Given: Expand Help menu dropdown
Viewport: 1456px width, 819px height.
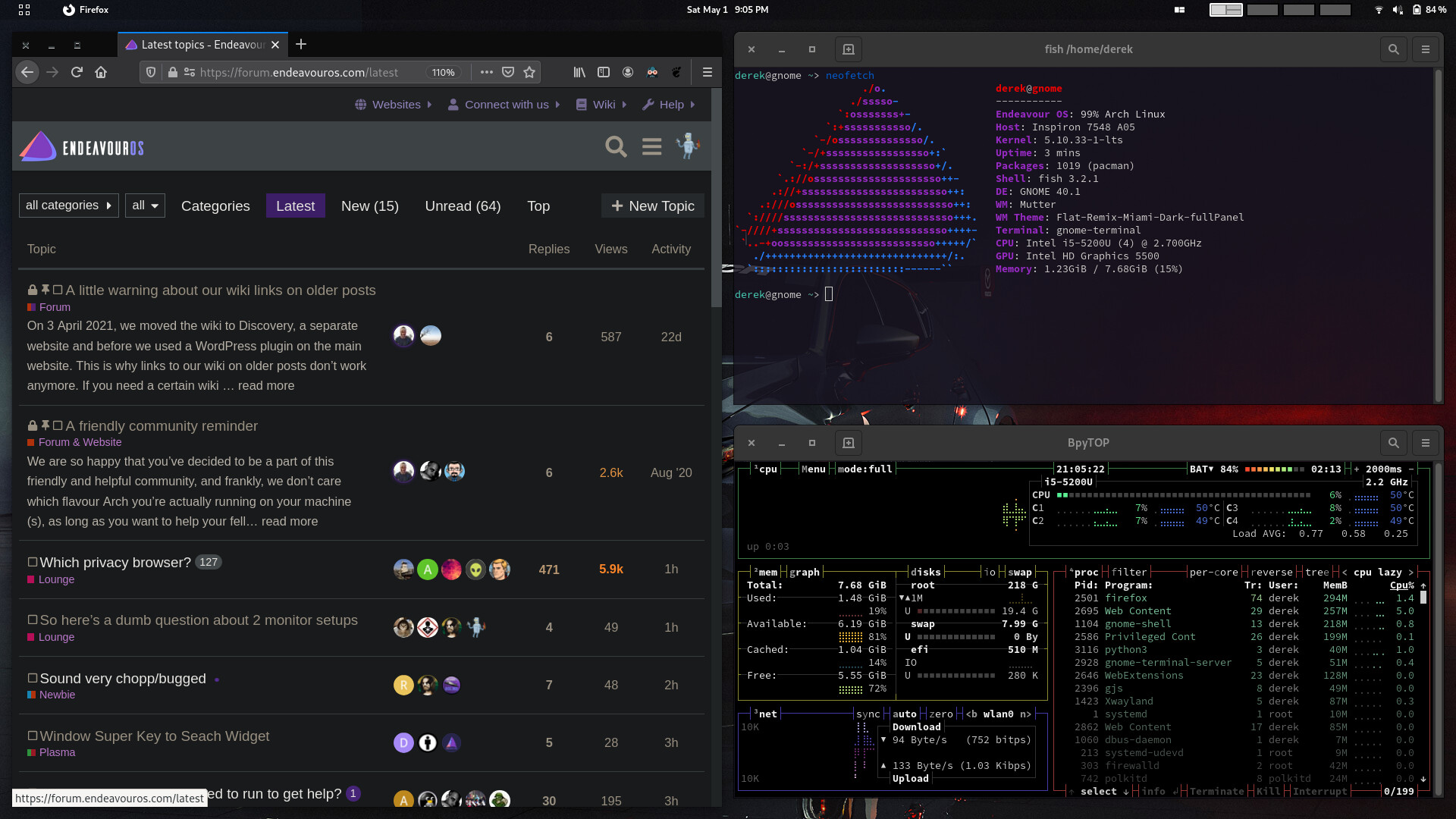Looking at the screenshot, I should point(669,105).
